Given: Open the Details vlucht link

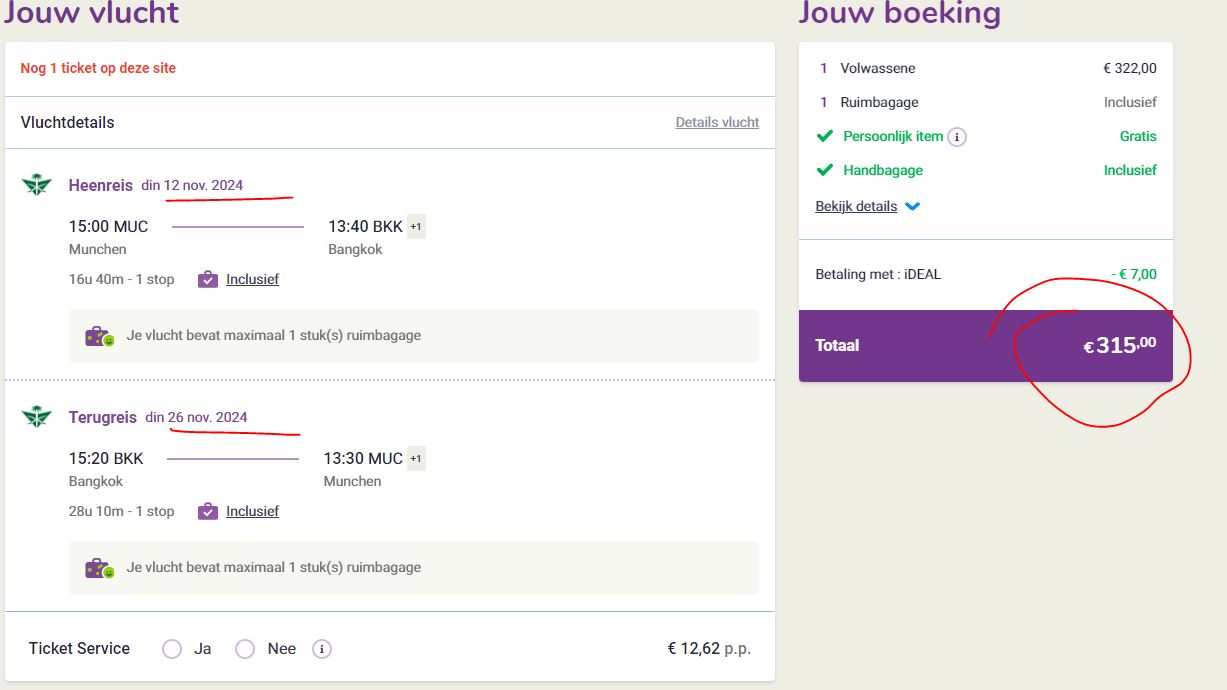Looking at the screenshot, I should (x=717, y=122).
